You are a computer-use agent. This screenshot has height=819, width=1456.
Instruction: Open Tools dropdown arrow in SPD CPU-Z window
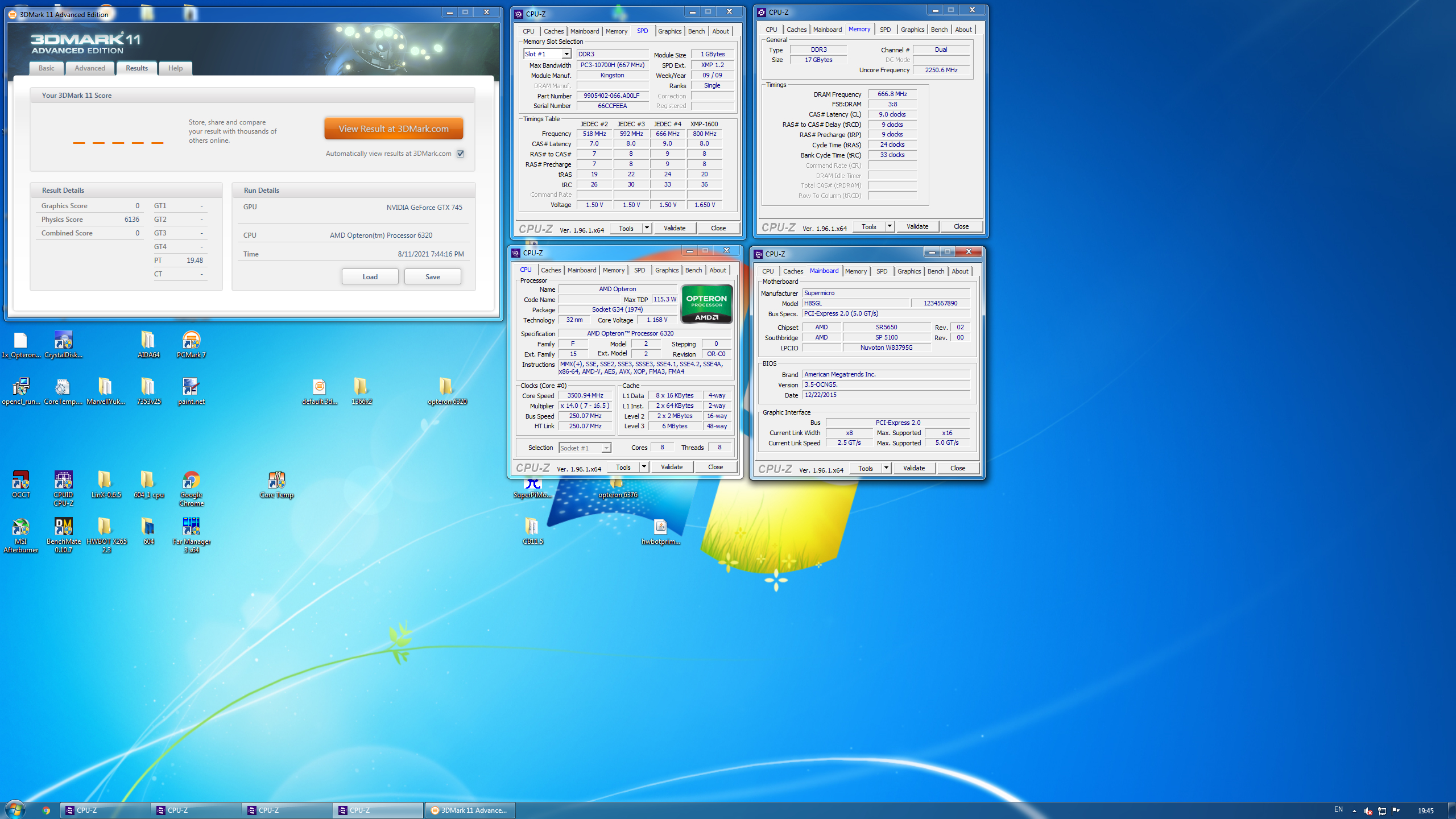[647, 228]
